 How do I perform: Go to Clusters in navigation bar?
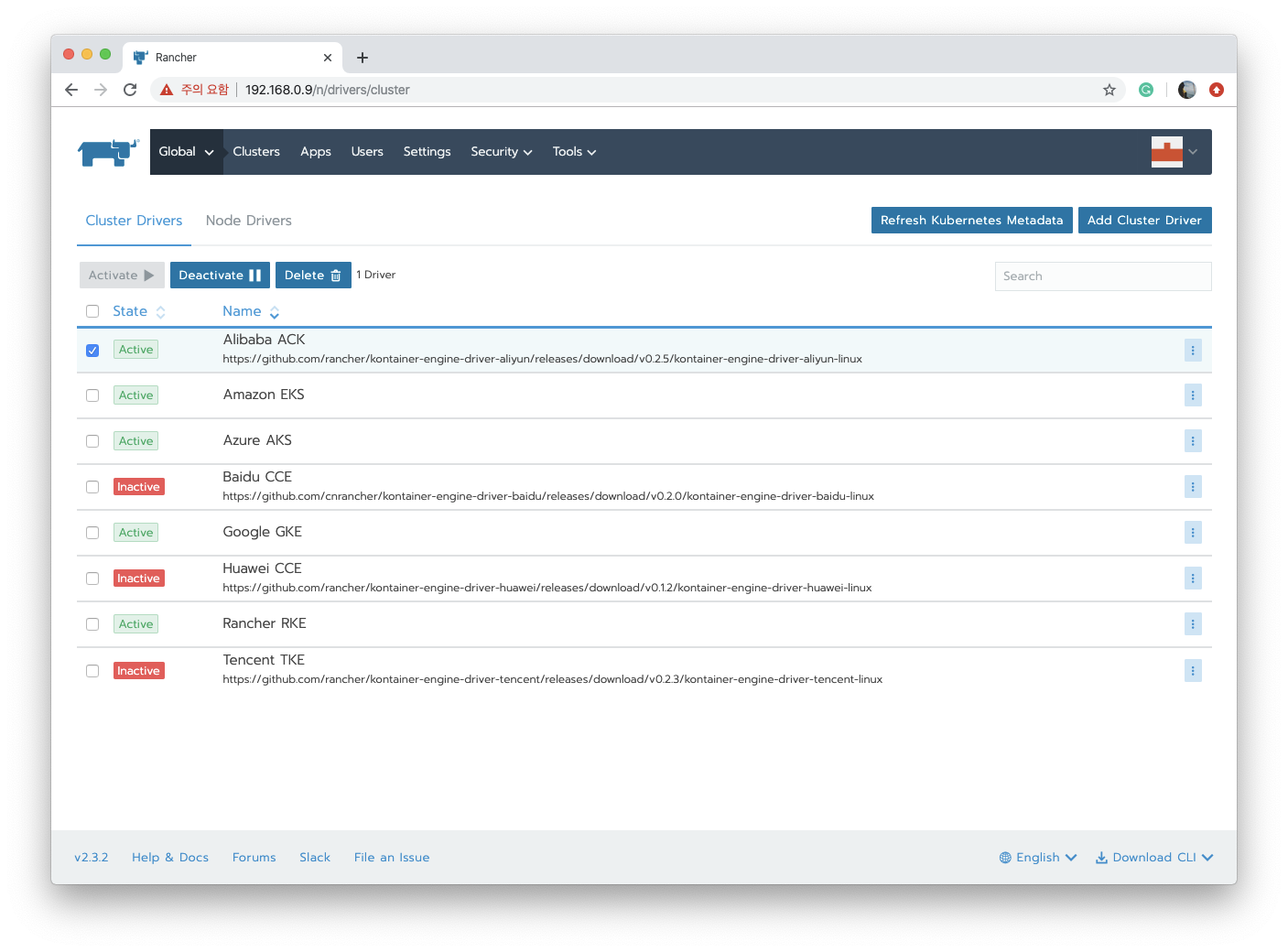256,152
